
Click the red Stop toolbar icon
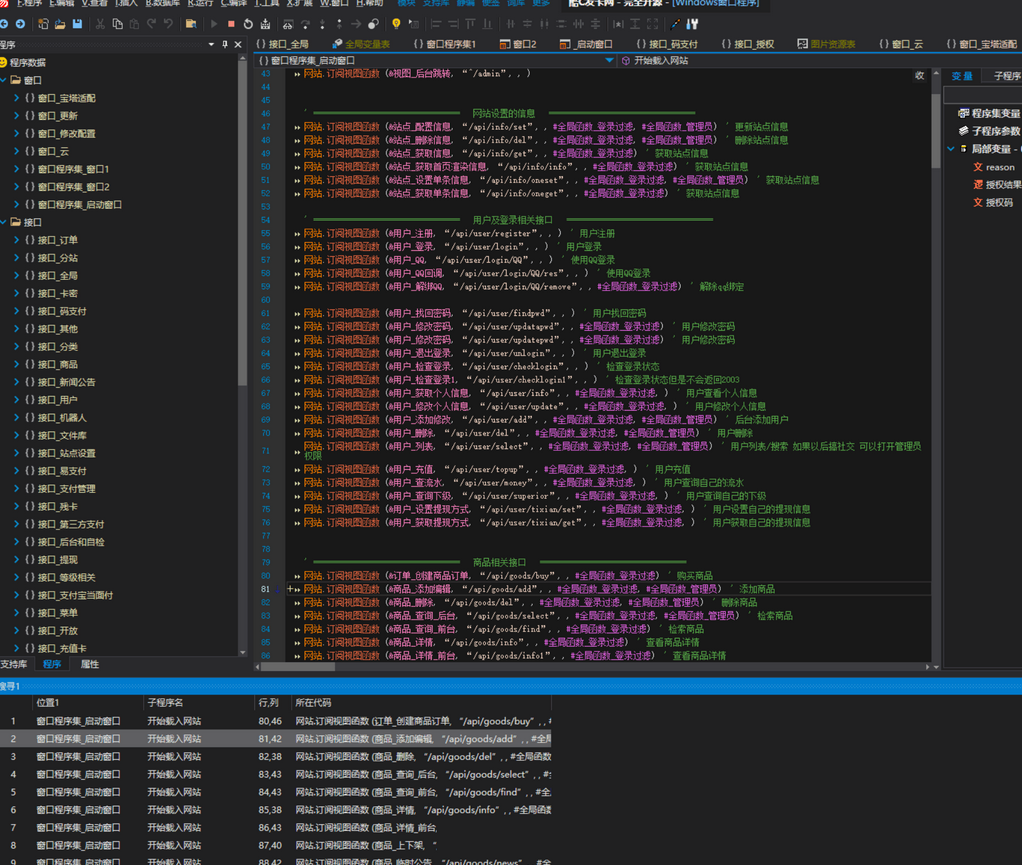[x=231, y=24]
